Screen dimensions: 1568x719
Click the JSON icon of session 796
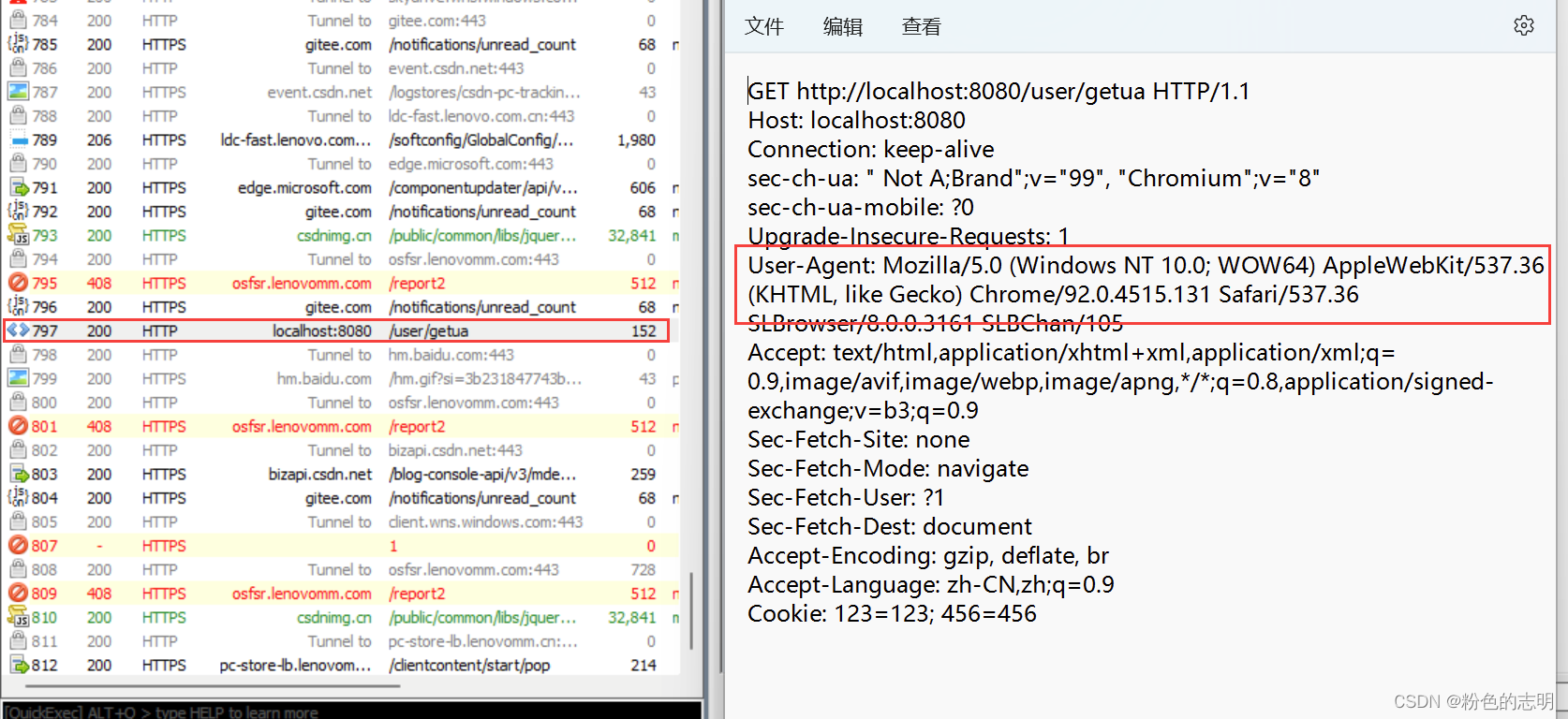coord(18,307)
